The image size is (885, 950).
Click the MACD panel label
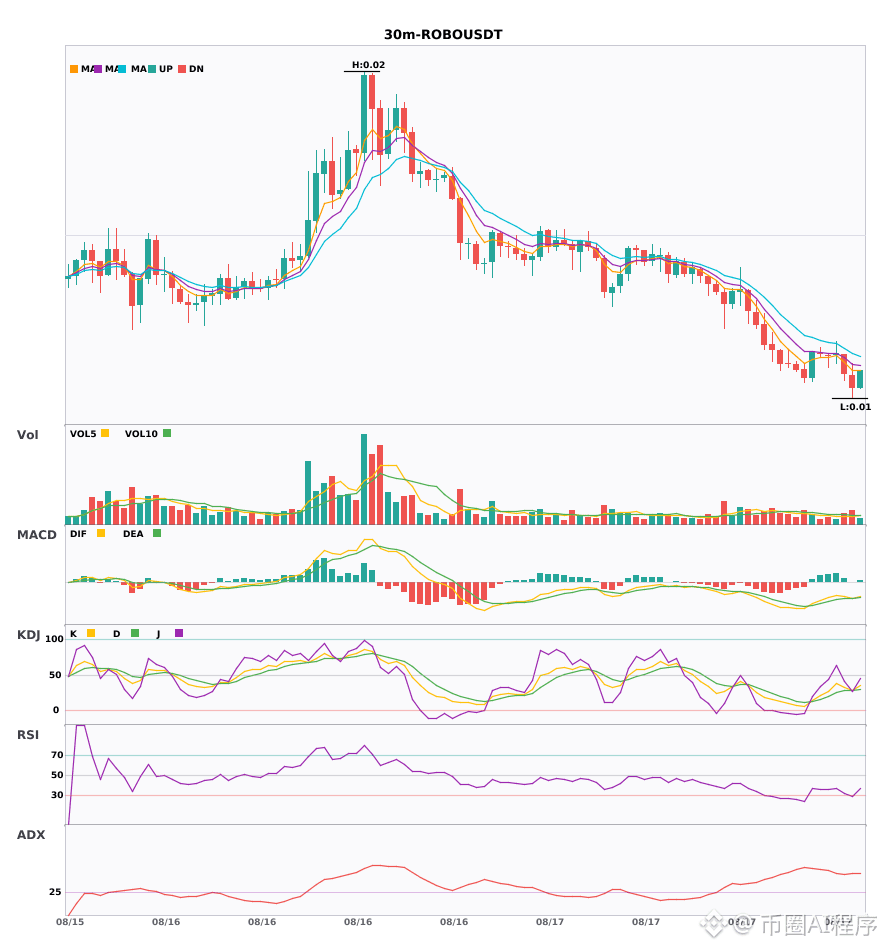pos(36,535)
